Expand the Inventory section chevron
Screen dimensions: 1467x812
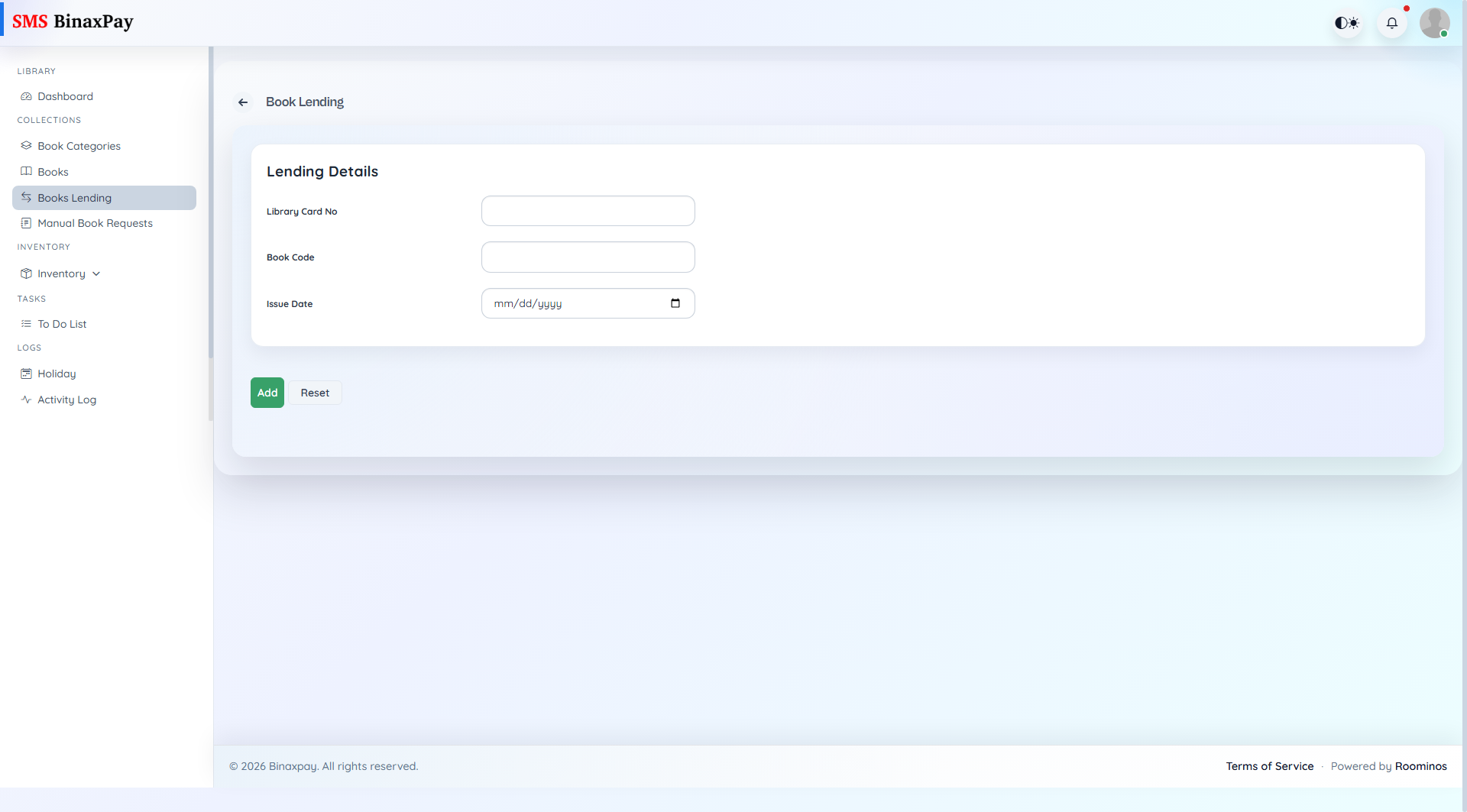click(96, 273)
